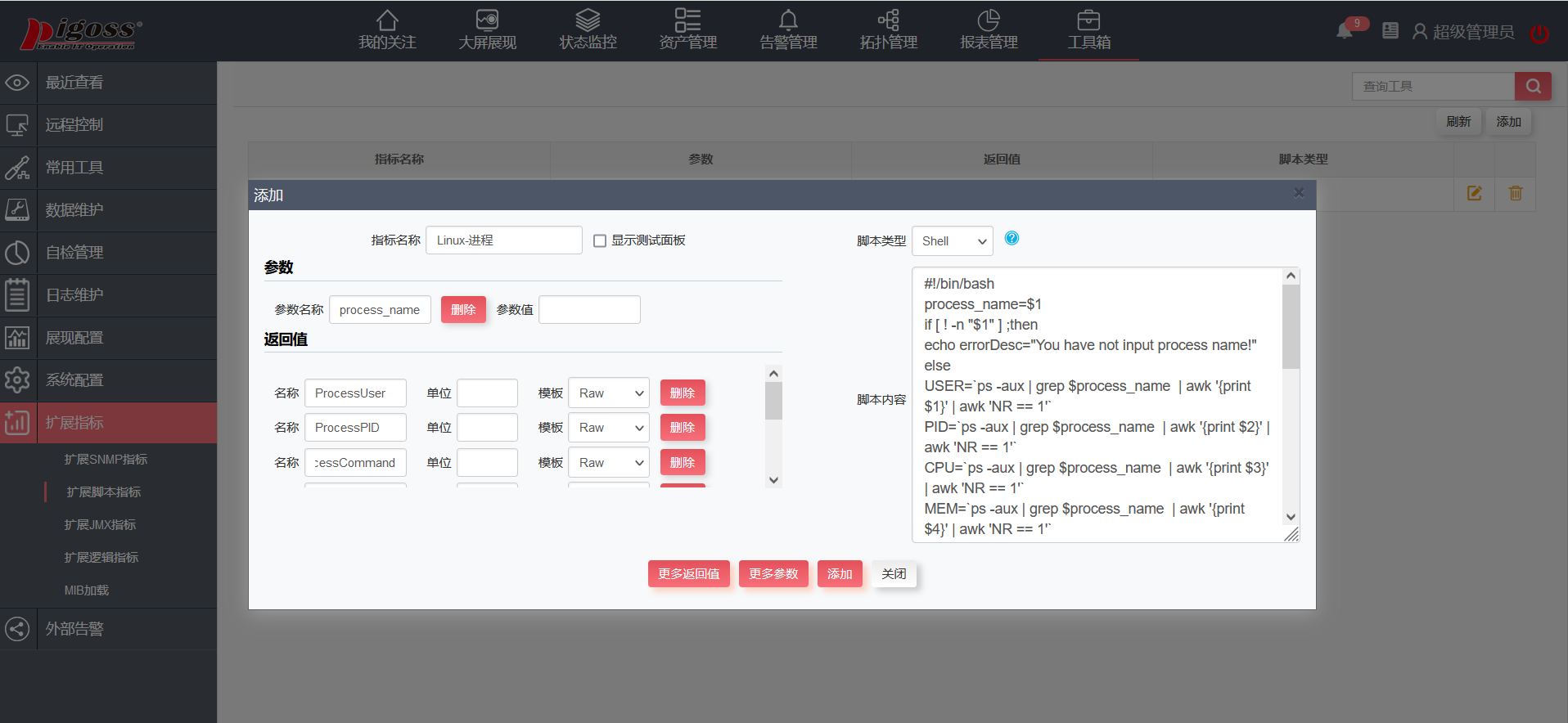
Task: Open 常用工具 in sidebar
Action: [108, 168]
